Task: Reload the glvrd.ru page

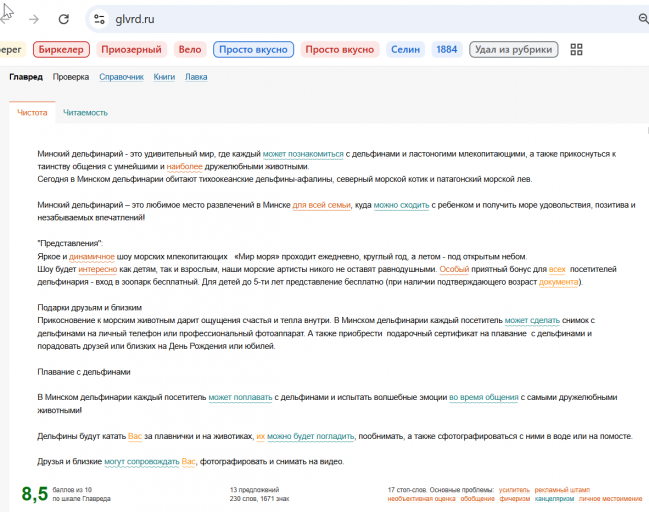Action: (x=63, y=19)
